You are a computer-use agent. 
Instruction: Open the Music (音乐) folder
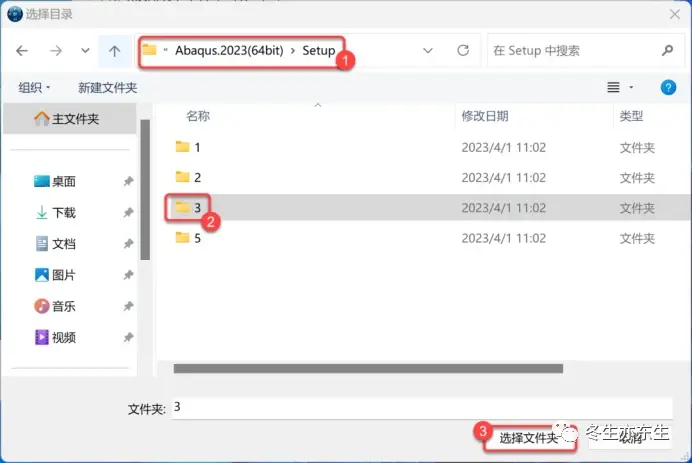(x=55, y=306)
